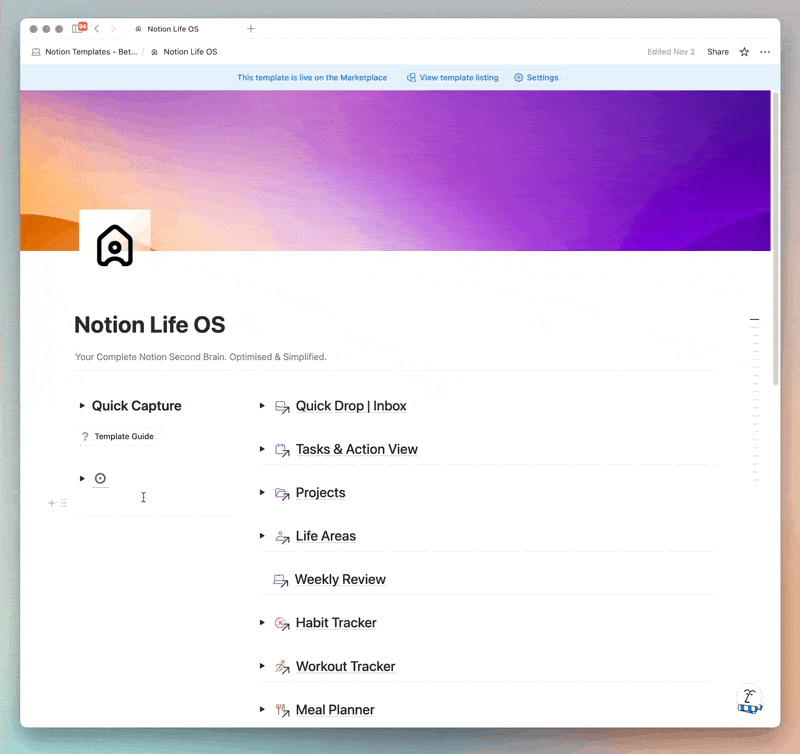The width and height of the screenshot is (800, 754).
Task: Expand the Tasks & Action View toggle
Action: [262, 449]
